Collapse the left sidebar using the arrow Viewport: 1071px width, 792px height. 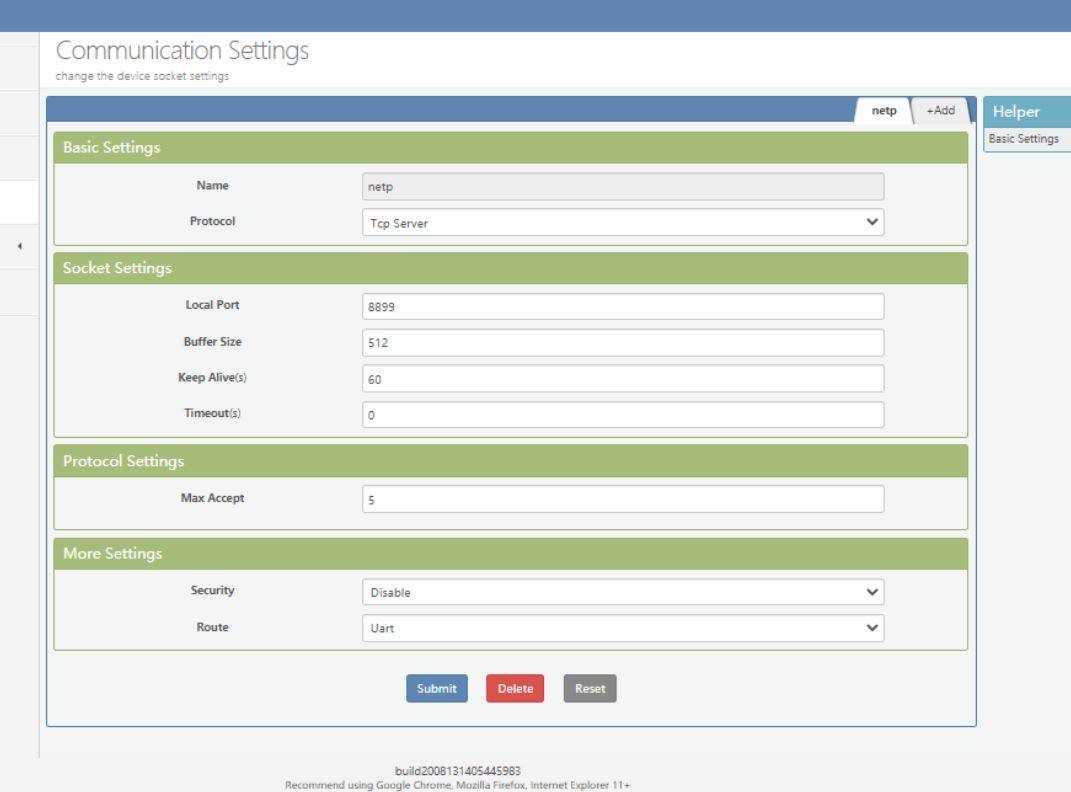(x=21, y=246)
